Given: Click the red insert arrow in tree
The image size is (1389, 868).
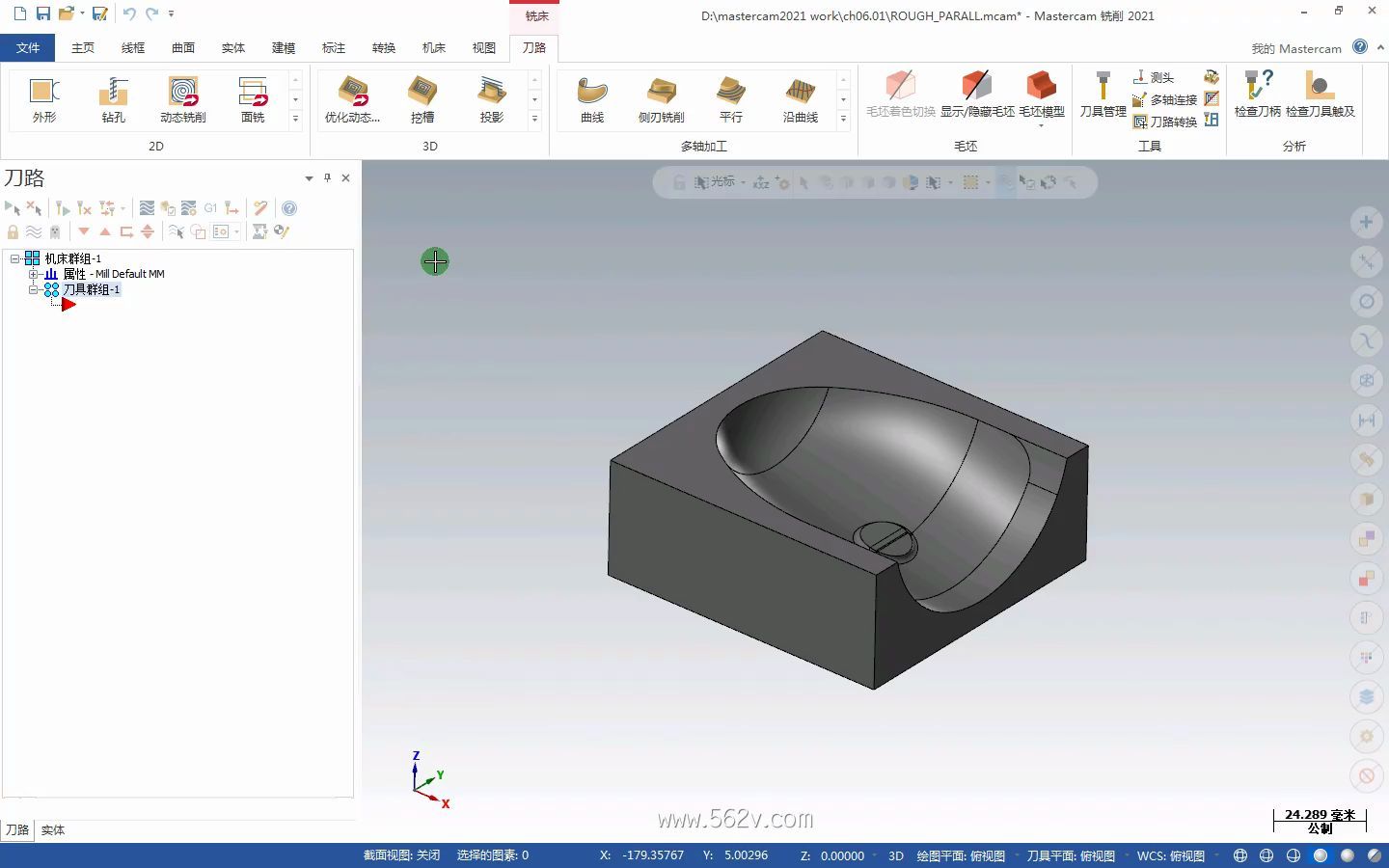Looking at the screenshot, I should (68, 305).
